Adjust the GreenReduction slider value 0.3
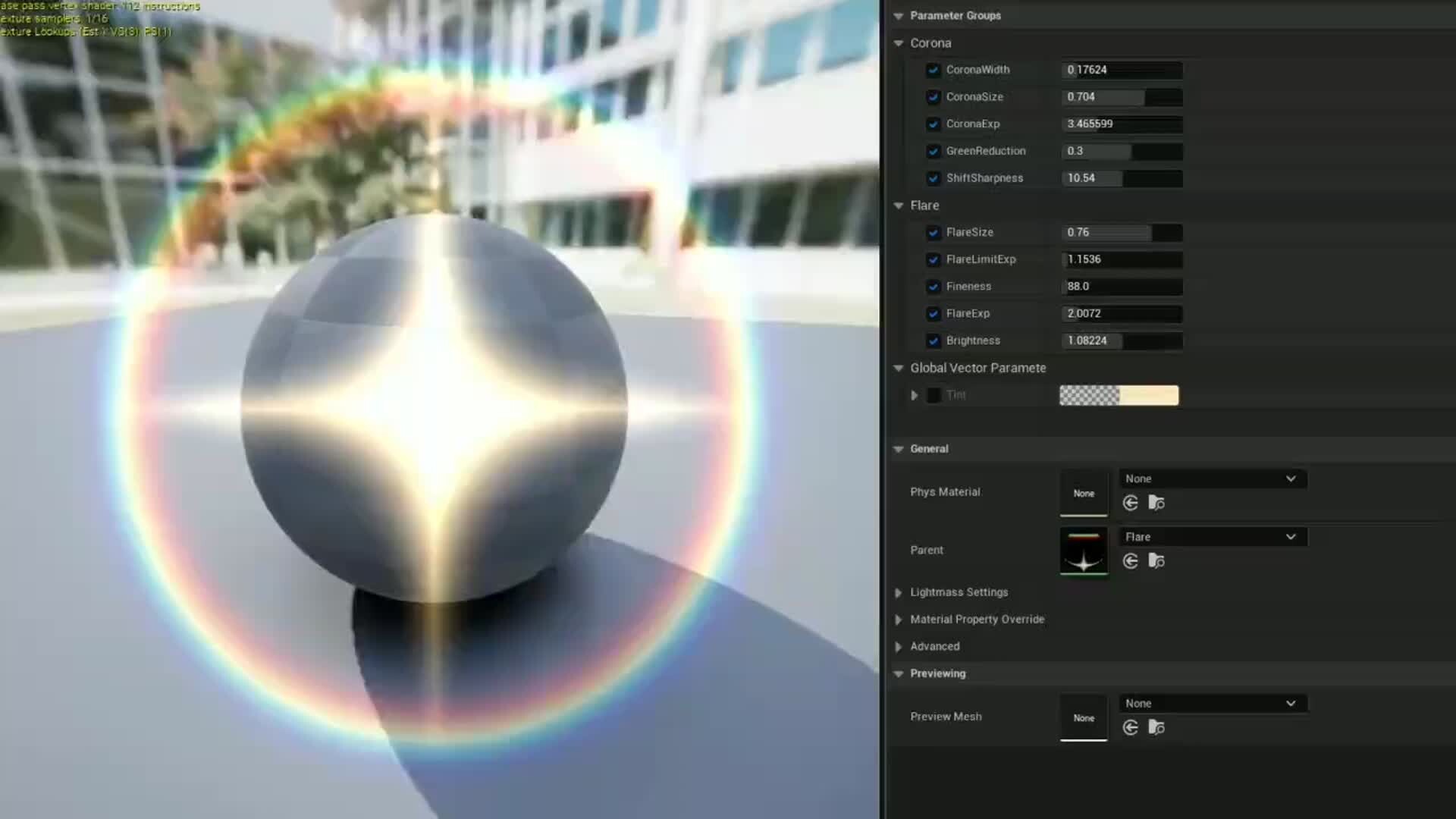Screen dimensions: 1456x819 pyautogui.click(x=1122, y=151)
